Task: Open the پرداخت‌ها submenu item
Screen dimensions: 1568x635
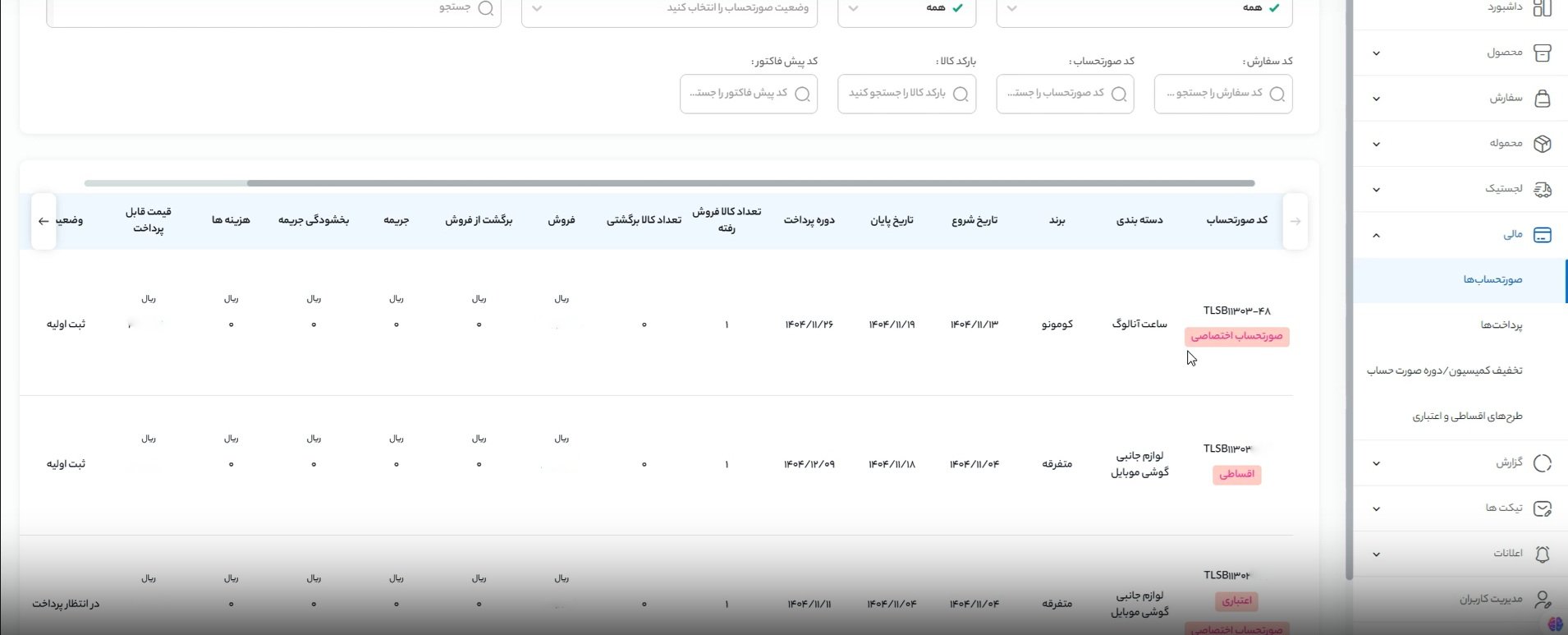Action: click(x=1501, y=325)
